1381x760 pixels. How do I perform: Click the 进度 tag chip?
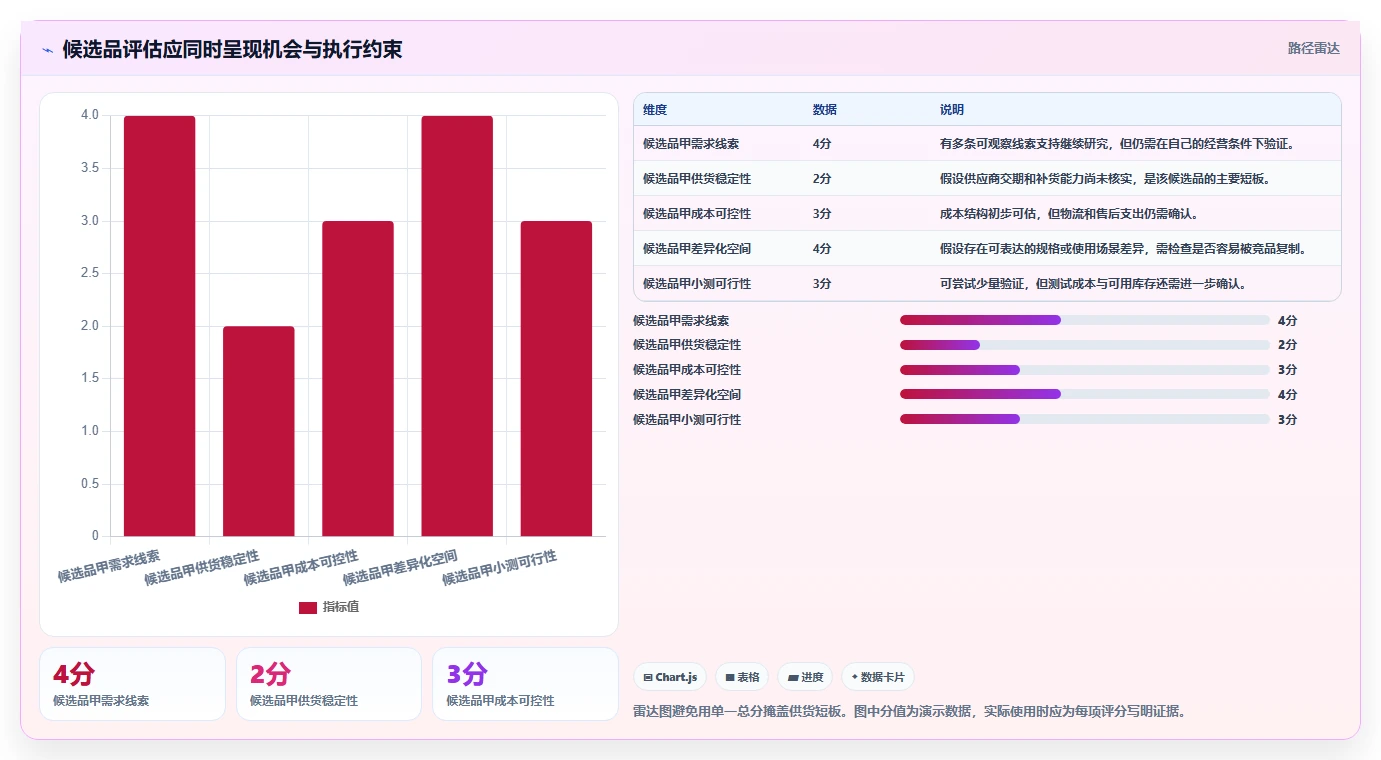[805, 677]
